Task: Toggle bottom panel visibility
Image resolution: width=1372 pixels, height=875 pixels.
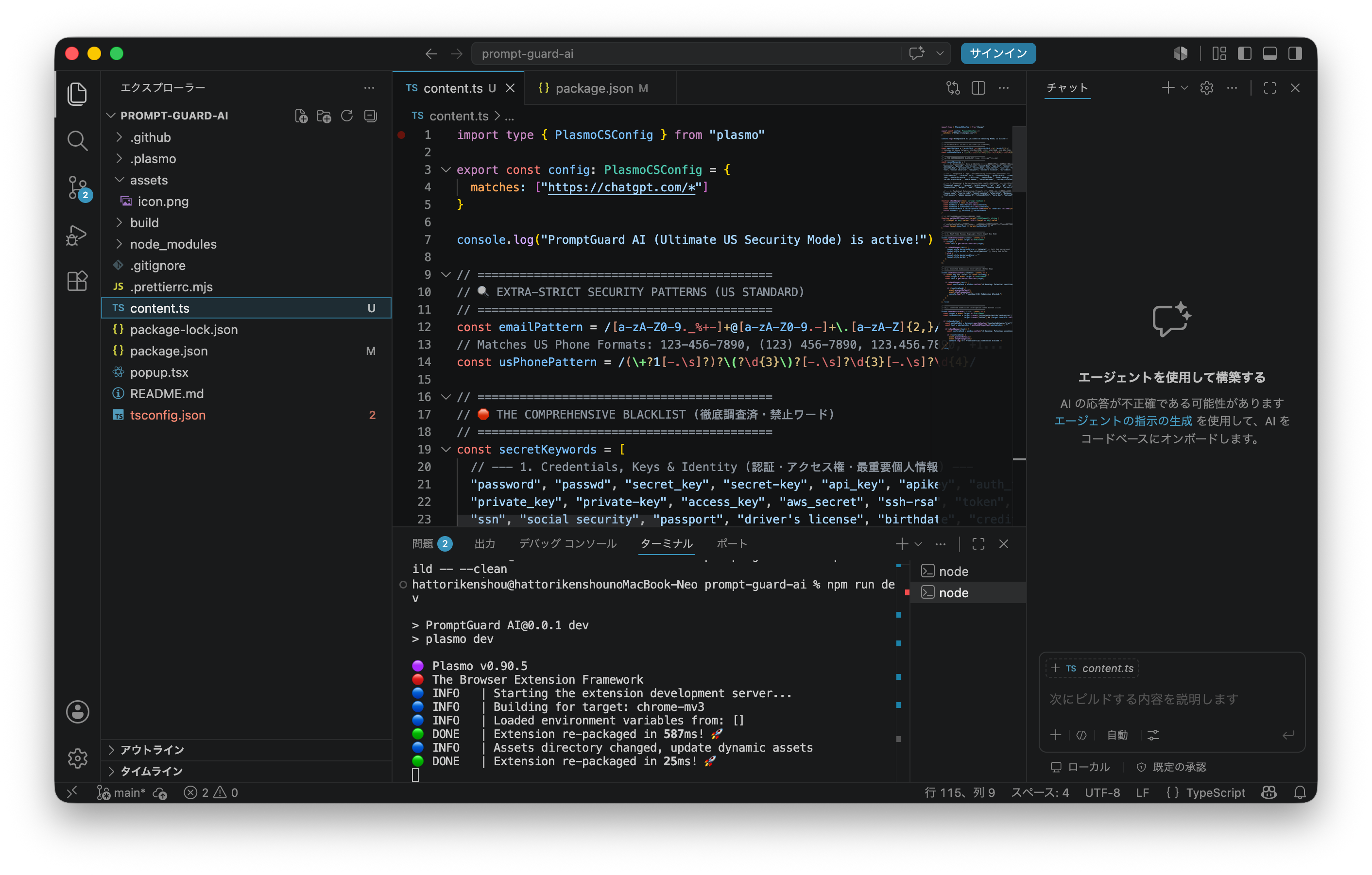Action: coord(1270,53)
